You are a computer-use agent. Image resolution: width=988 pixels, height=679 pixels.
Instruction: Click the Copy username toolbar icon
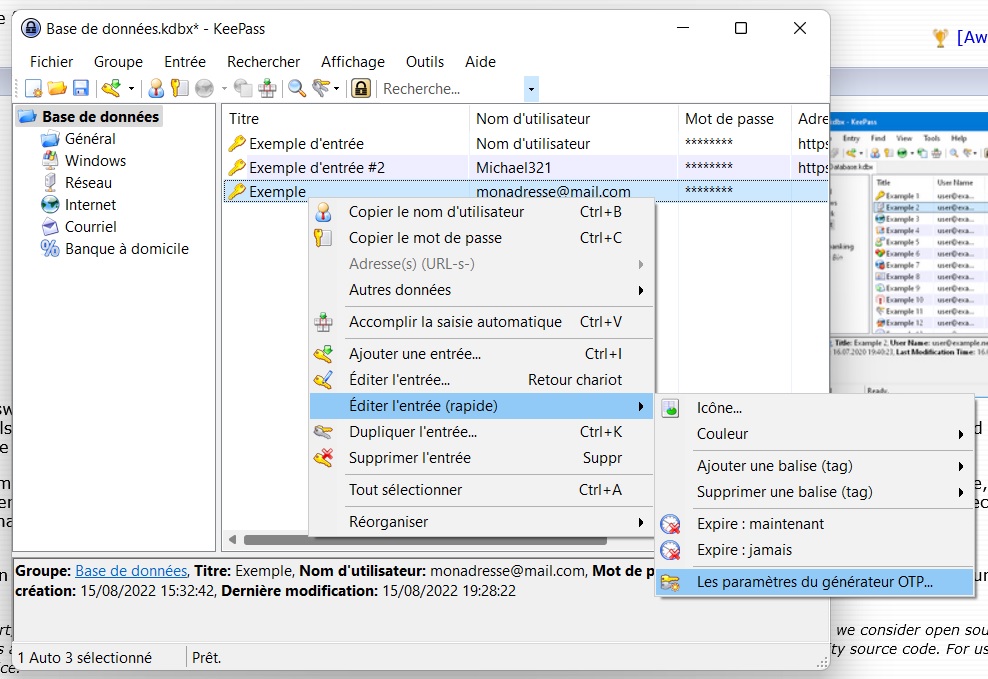click(x=156, y=89)
